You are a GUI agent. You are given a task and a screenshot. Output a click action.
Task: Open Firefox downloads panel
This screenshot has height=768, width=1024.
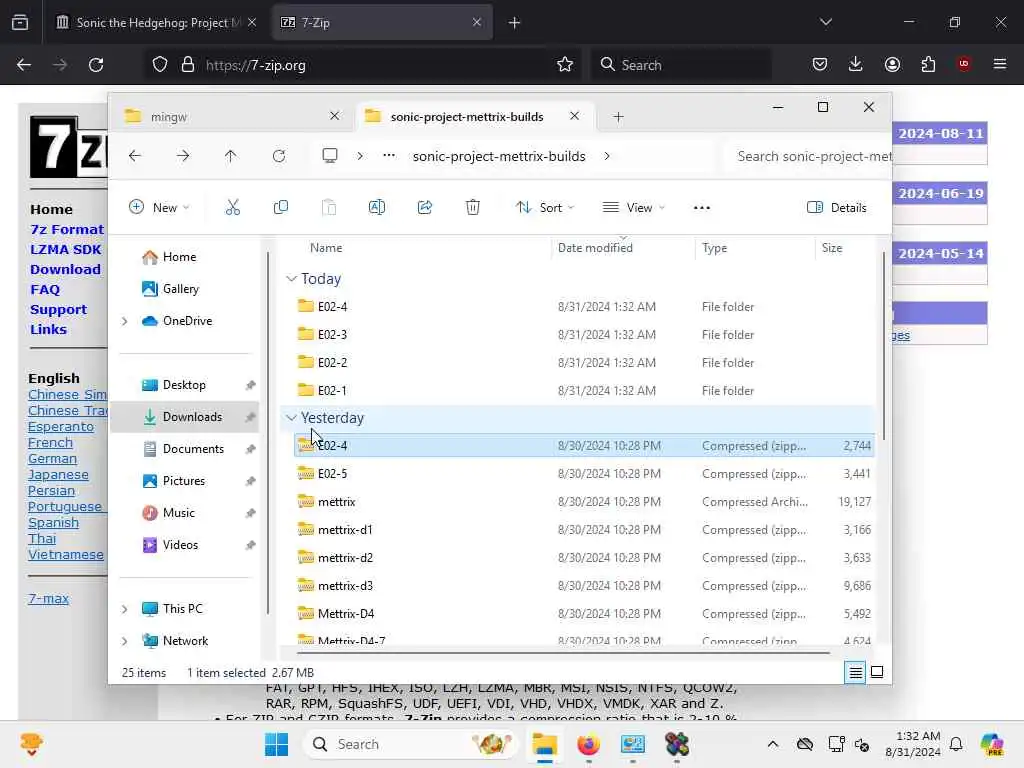856,65
